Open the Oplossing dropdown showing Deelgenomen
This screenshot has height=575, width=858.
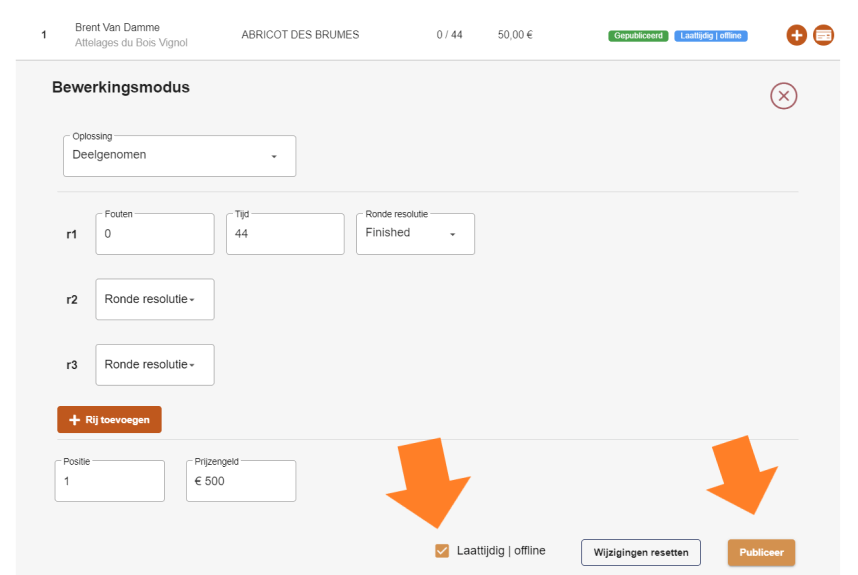coord(179,156)
